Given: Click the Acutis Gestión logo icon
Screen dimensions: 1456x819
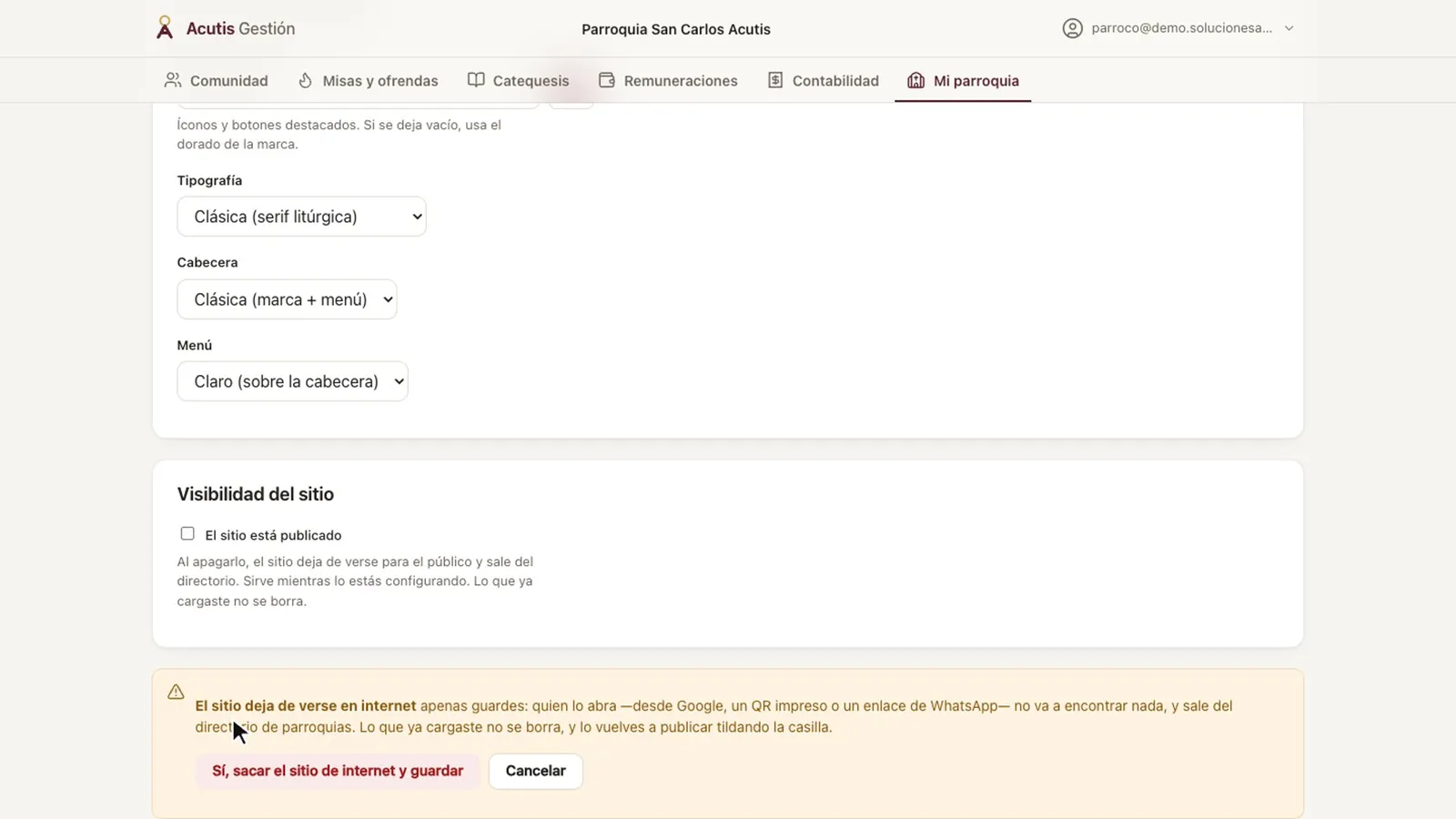Looking at the screenshot, I should pyautogui.click(x=164, y=27).
